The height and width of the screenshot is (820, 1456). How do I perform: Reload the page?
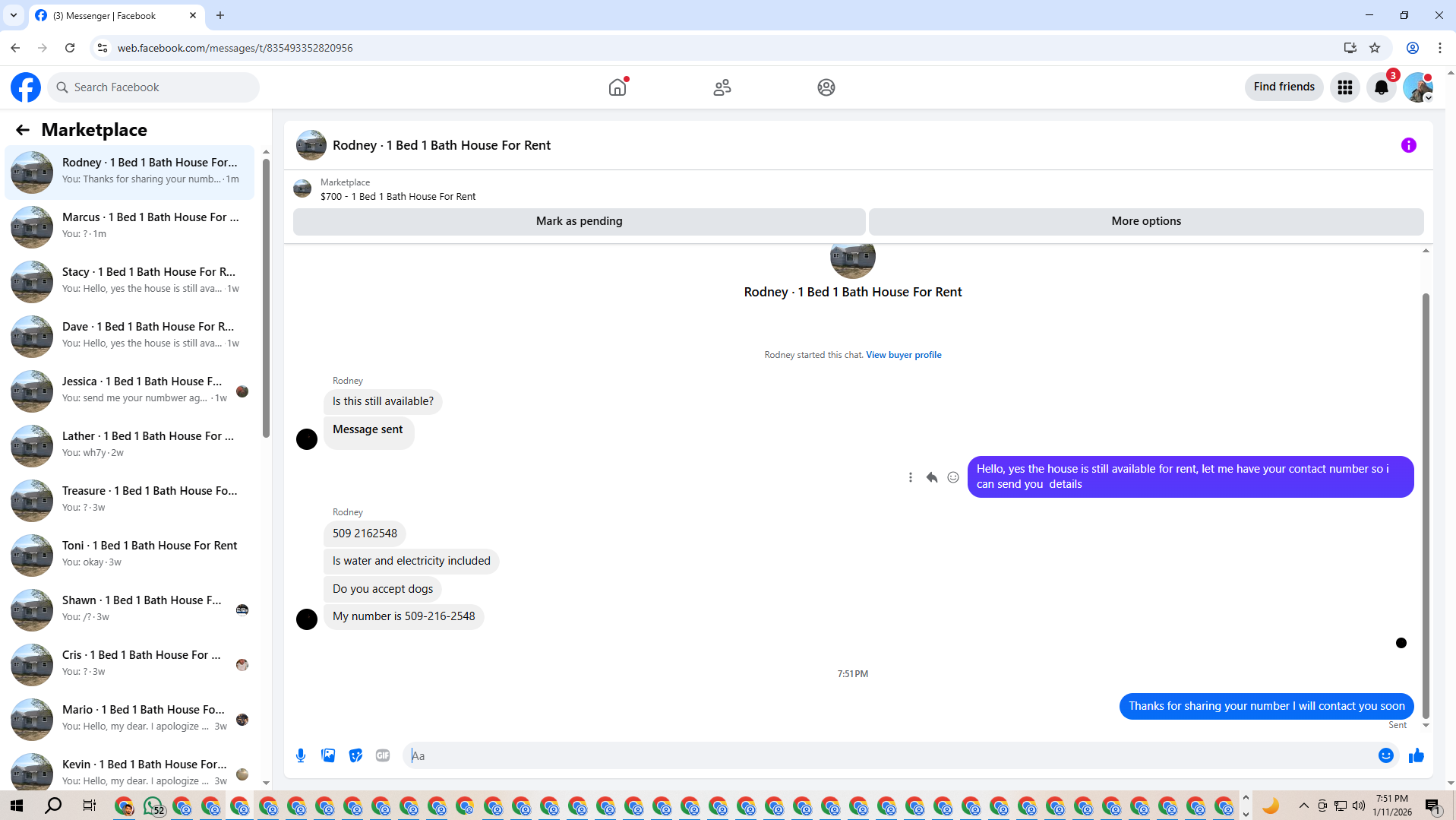[70, 48]
